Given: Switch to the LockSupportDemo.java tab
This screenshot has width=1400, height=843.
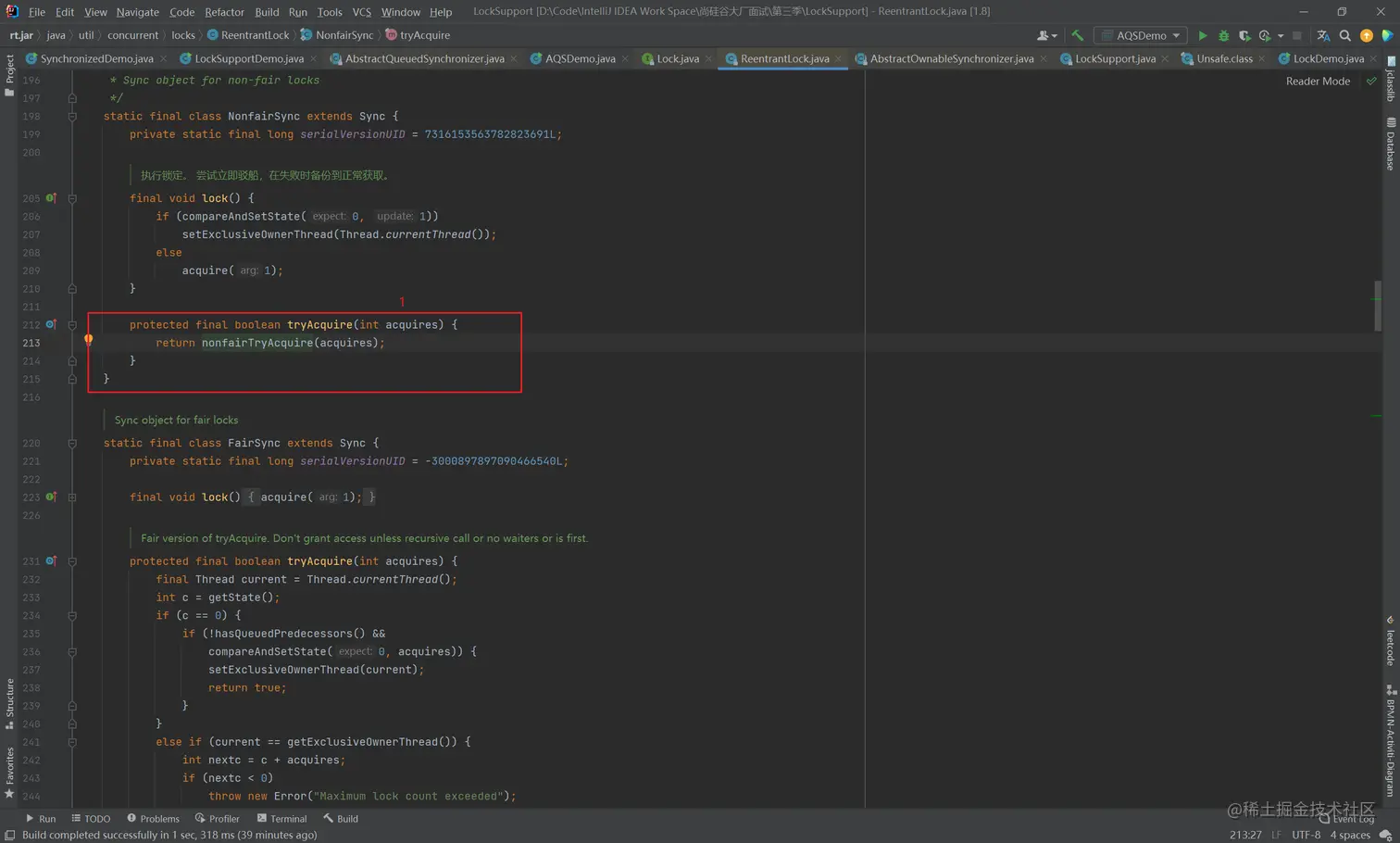Looking at the screenshot, I should tap(248, 58).
